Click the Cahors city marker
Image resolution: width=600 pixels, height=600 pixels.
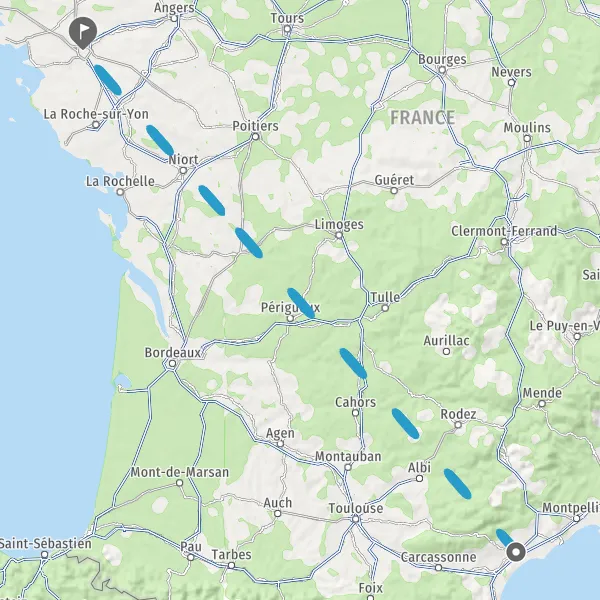click(355, 413)
